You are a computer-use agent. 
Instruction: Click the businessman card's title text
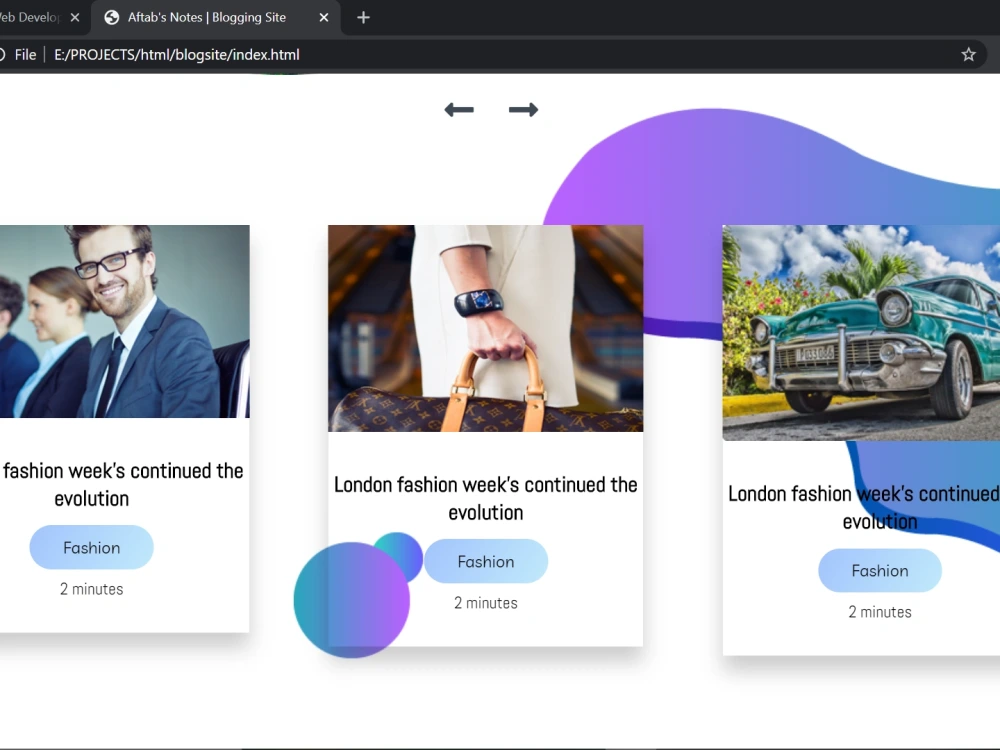coord(122,484)
